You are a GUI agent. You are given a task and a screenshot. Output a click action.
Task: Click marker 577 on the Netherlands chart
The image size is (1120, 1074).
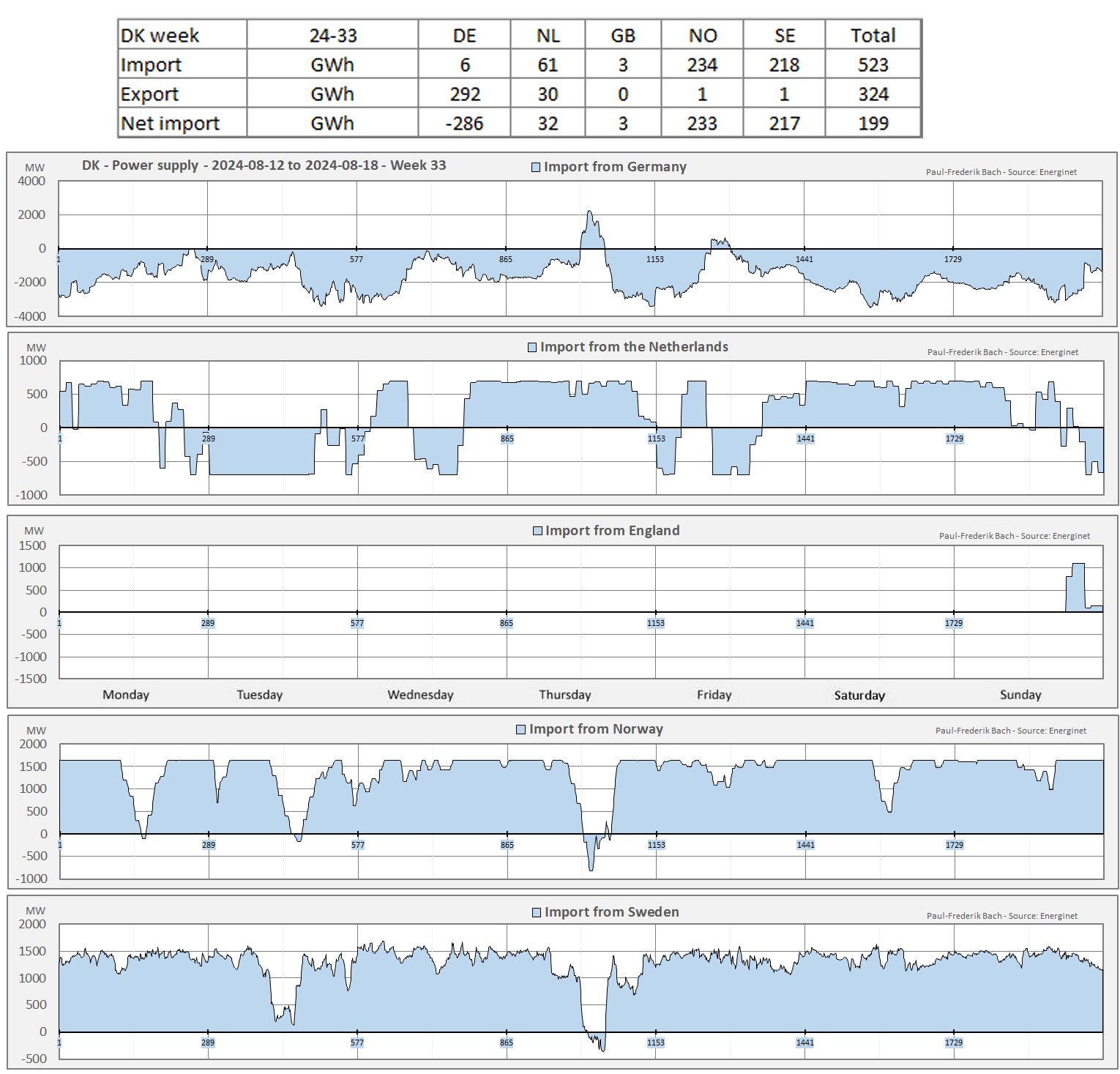coord(357,439)
